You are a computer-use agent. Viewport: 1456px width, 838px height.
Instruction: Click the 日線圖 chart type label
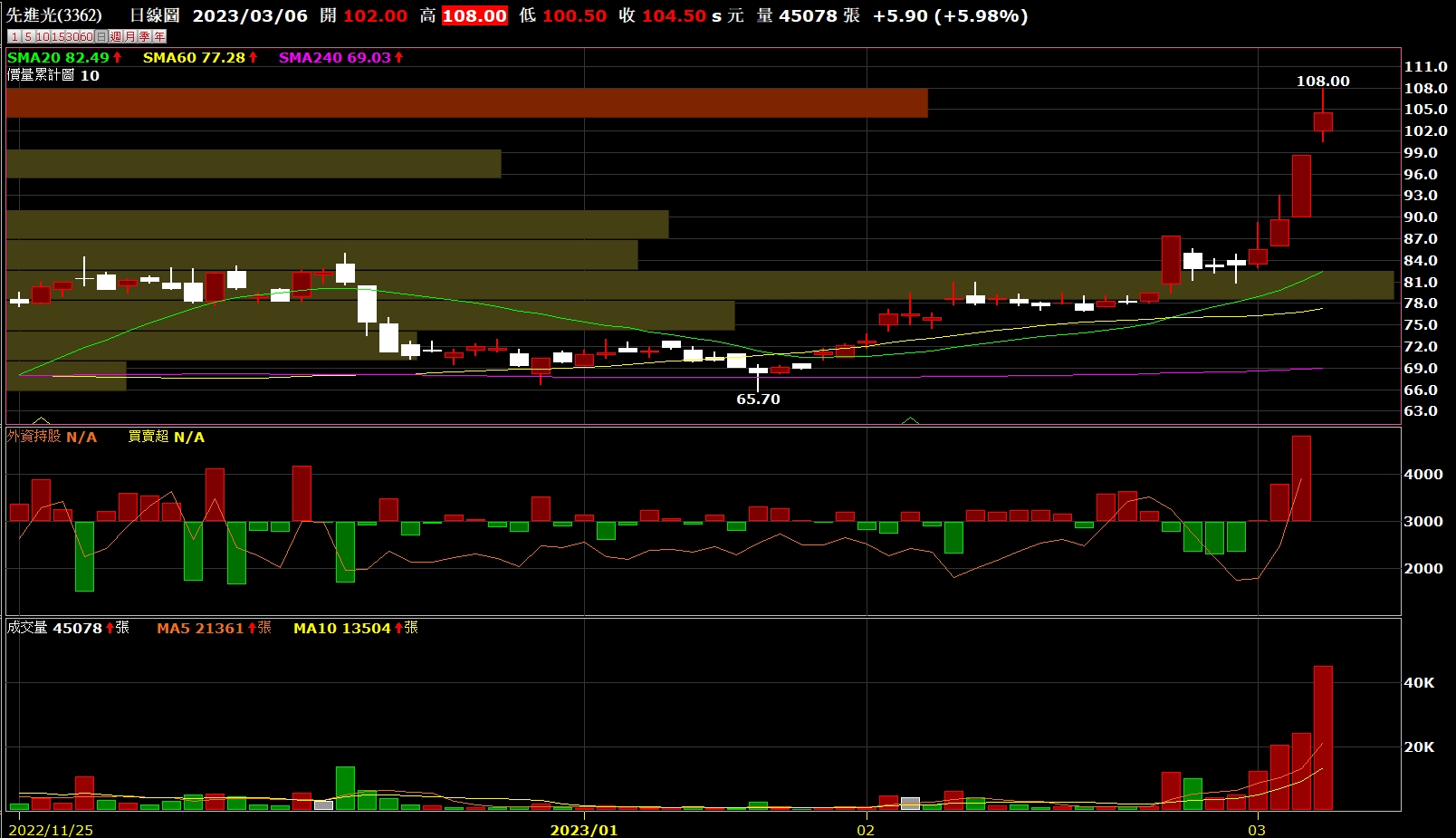tap(155, 15)
